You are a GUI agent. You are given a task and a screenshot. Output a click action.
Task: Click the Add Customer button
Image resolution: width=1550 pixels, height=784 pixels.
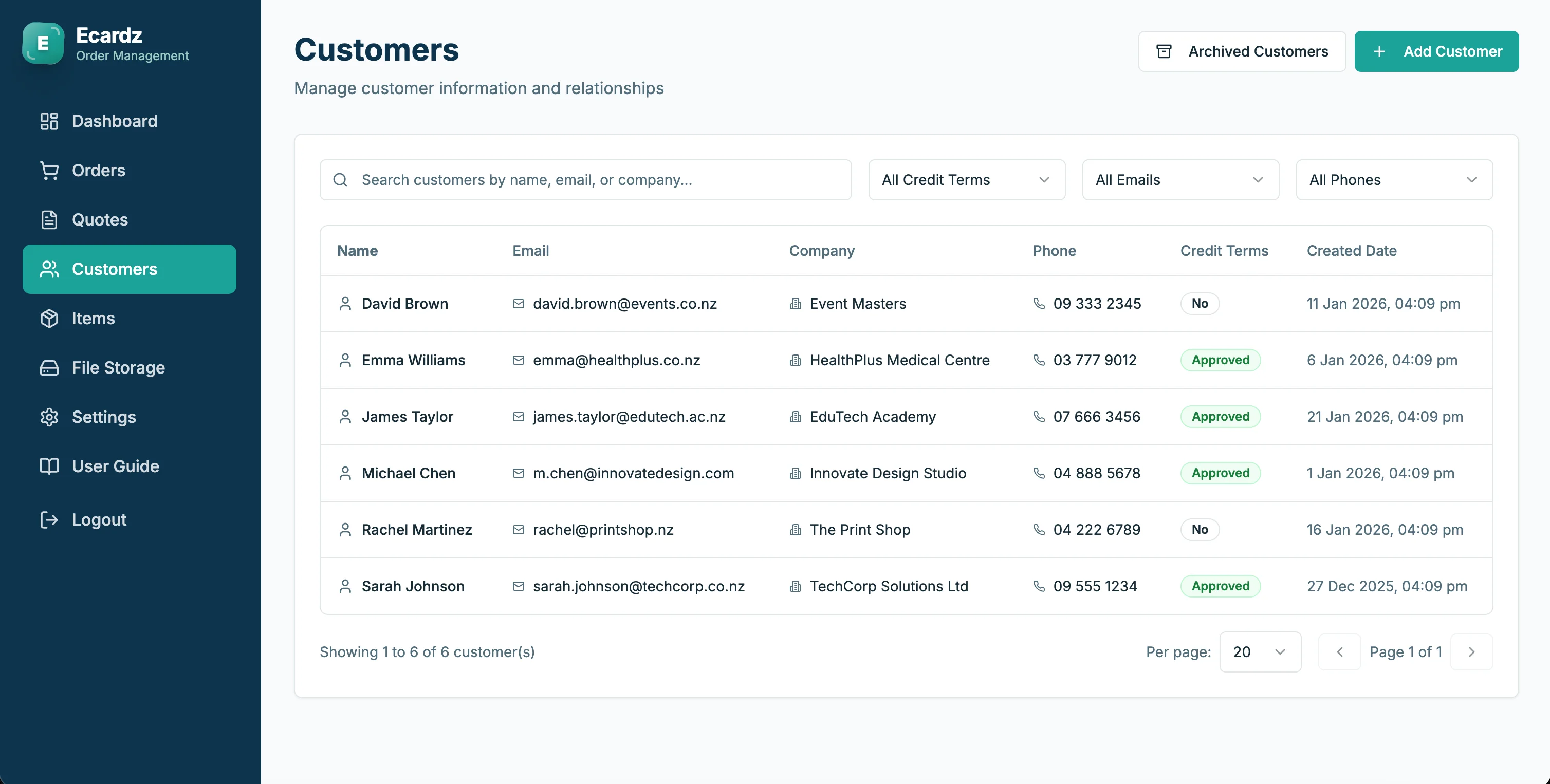point(1436,52)
